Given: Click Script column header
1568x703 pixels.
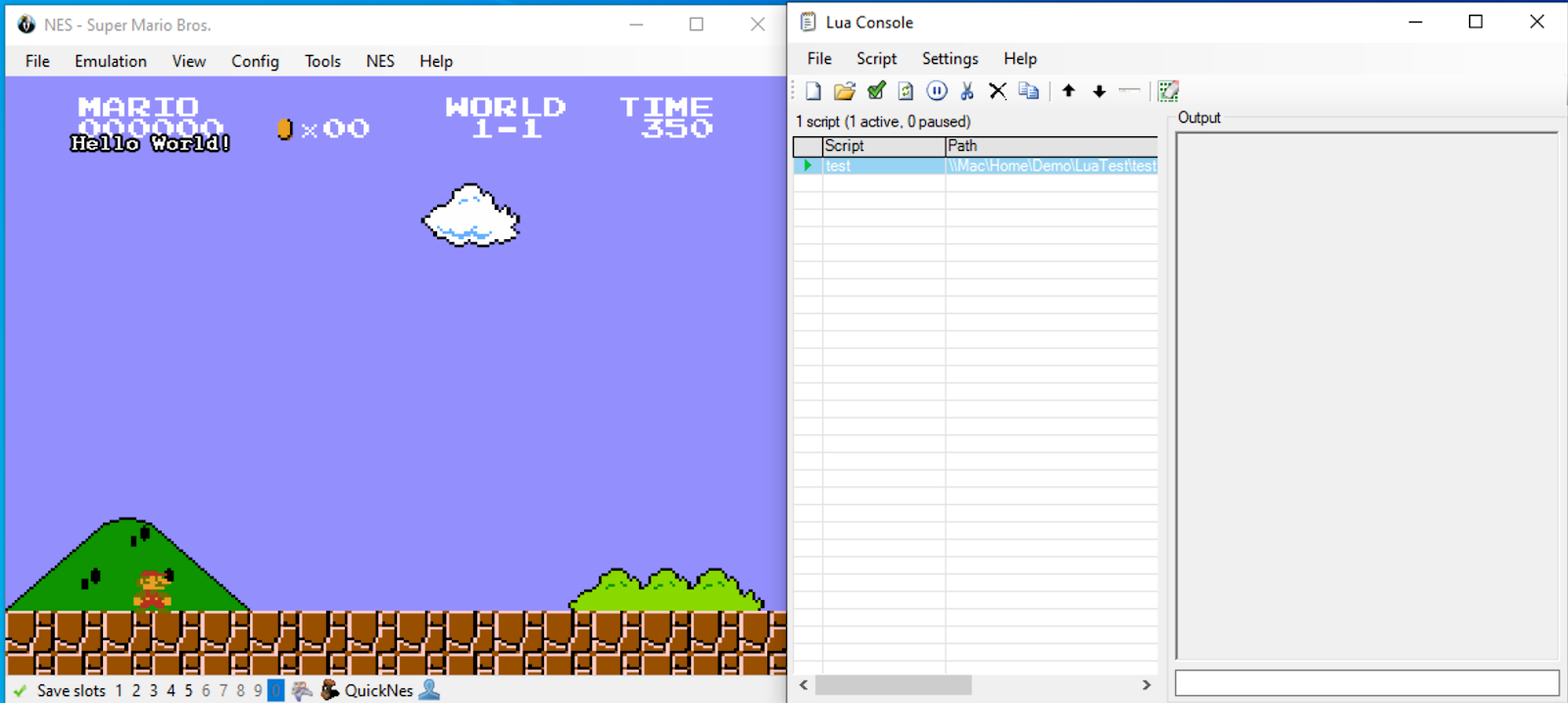Looking at the screenshot, I should pos(884,146).
